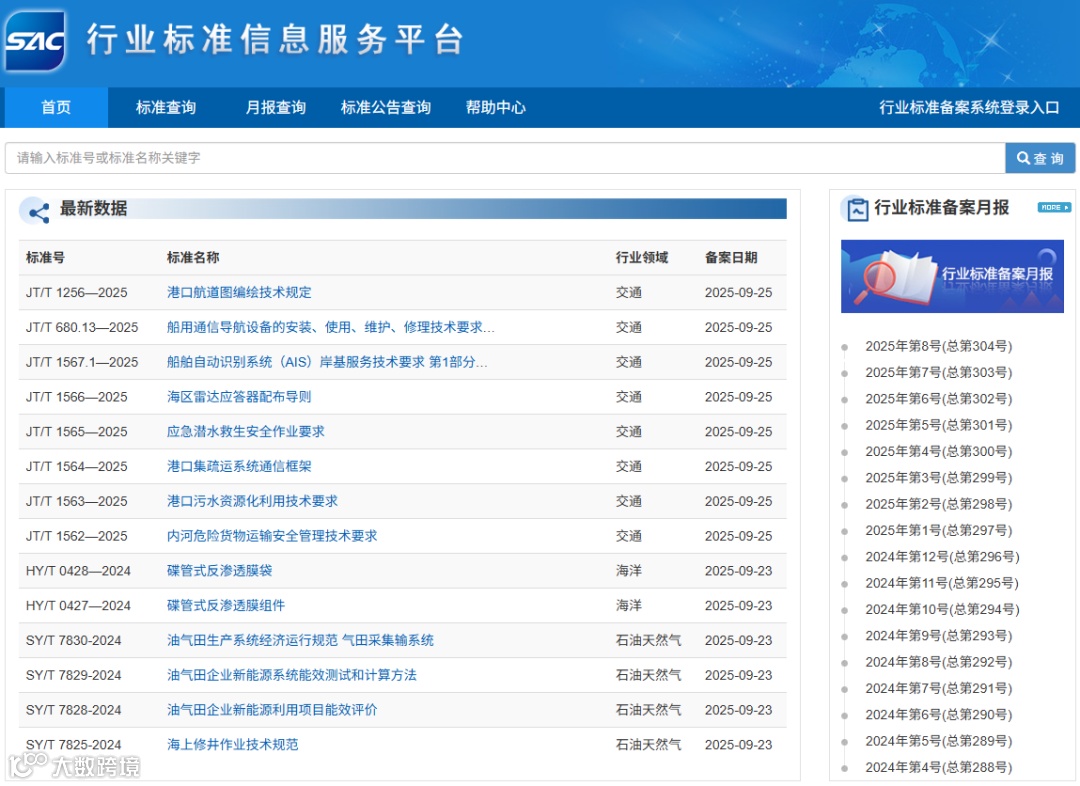Open the MORE link for monthly reports
The height and width of the screenshot is (786, 1080).
1054,207
